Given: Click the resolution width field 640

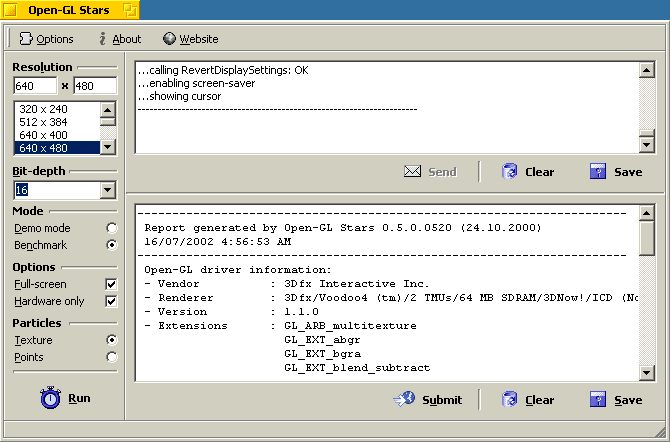Looking at the screenshot, I should [x=35, y=86].
